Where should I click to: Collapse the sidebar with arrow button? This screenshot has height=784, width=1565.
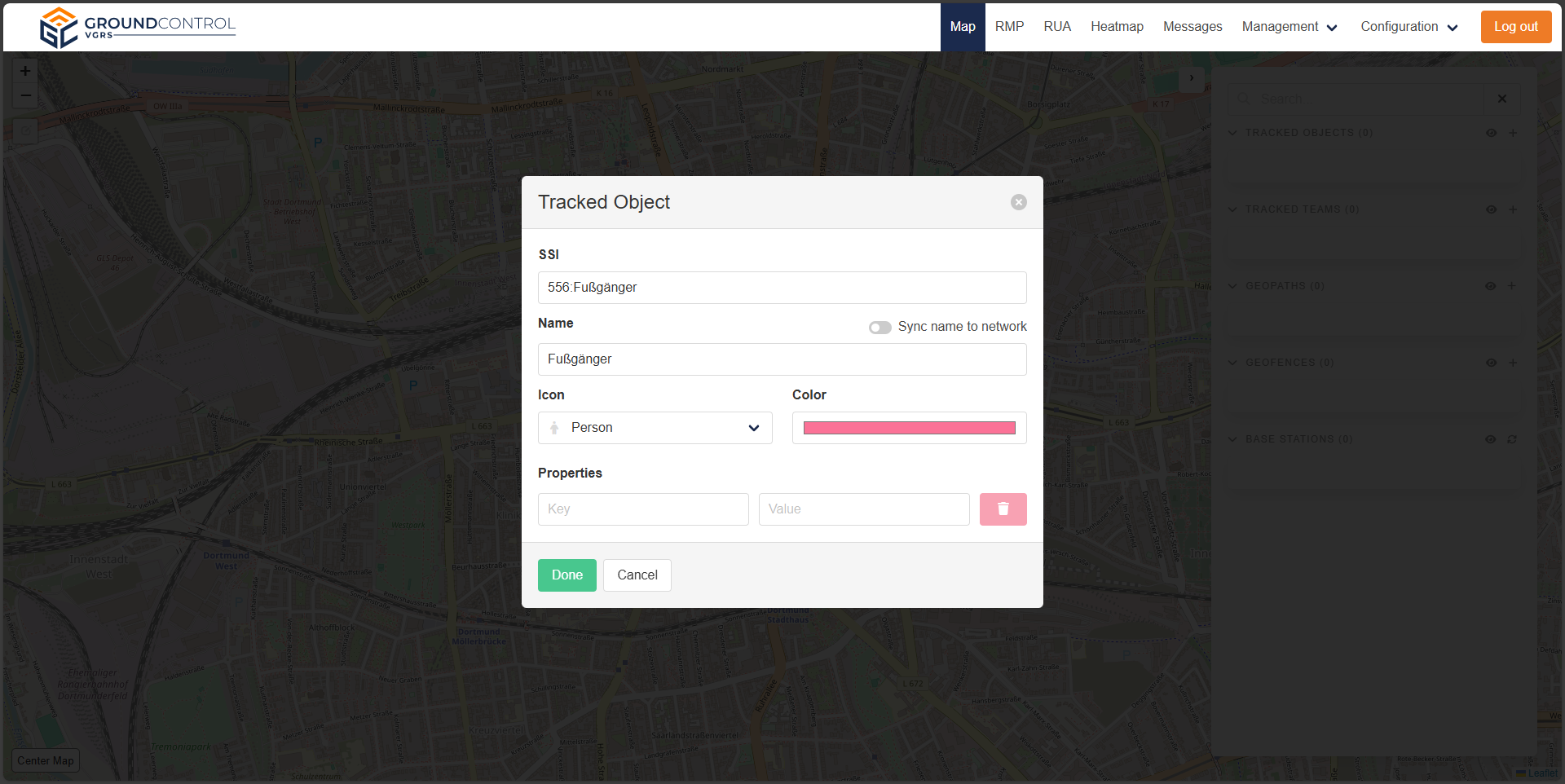(x=1191, y=78)
